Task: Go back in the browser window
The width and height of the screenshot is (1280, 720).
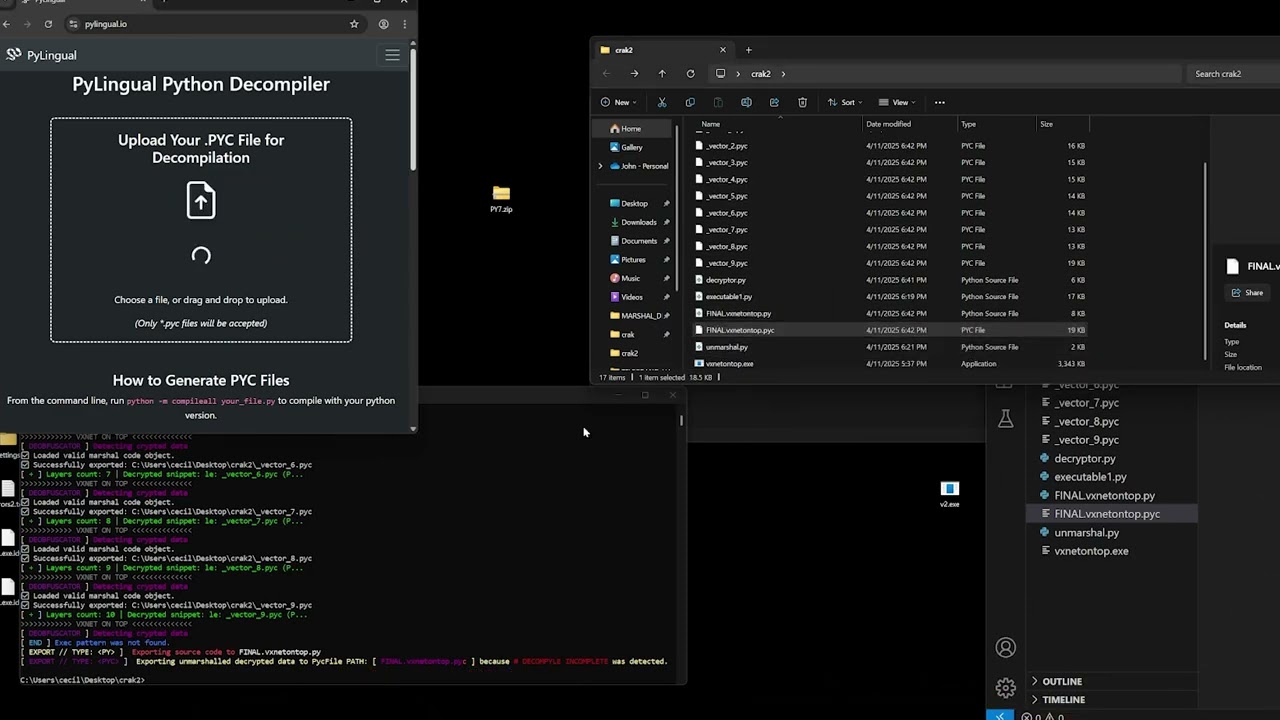Action: coord(6,24)
